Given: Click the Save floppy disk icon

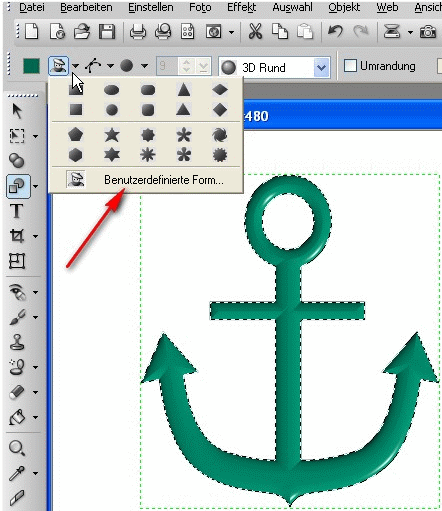Looking at the screenshot, I should coord(107,32).
